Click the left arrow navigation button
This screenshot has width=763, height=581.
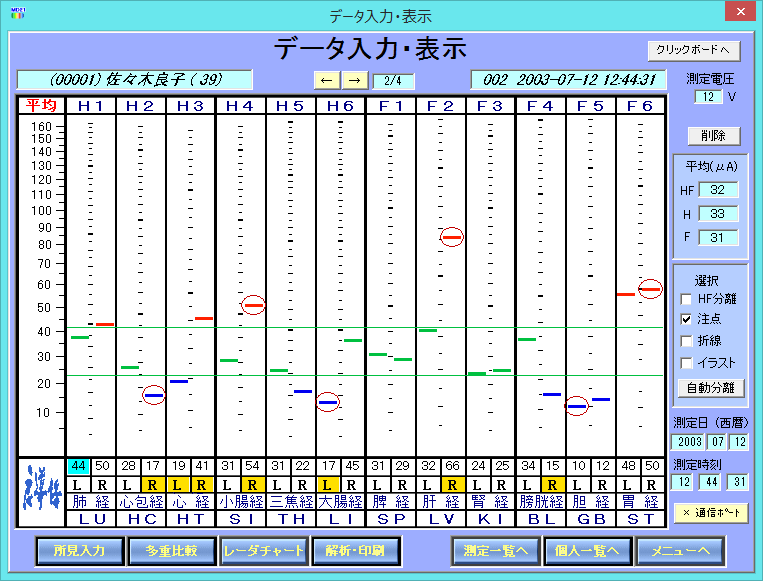pos(327,80)
